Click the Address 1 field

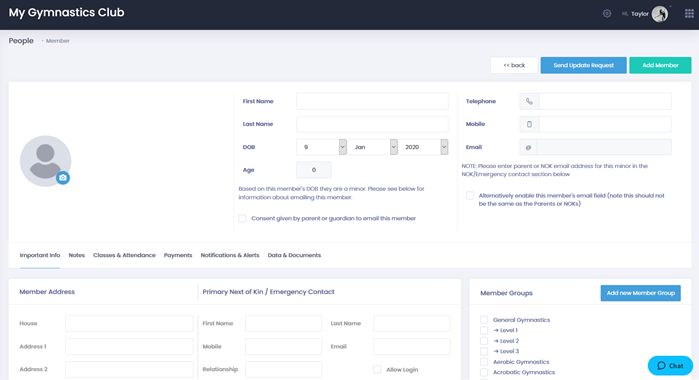pos(129,347)
